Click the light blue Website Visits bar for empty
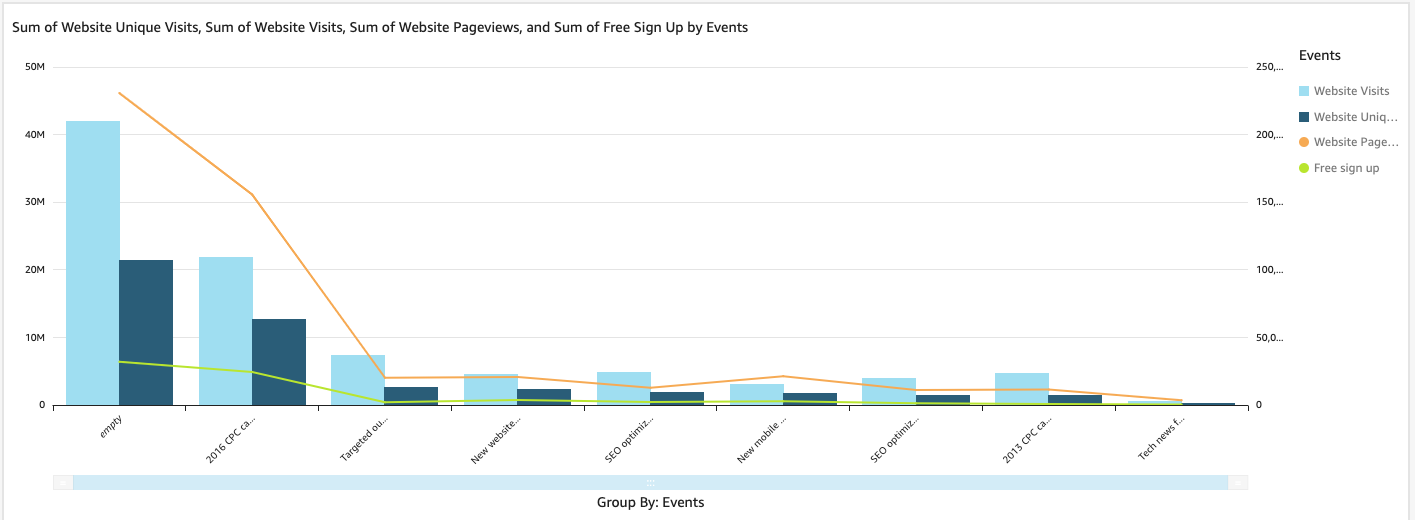The width and height of the screenshot is (1415, 520). pos(93,263)
